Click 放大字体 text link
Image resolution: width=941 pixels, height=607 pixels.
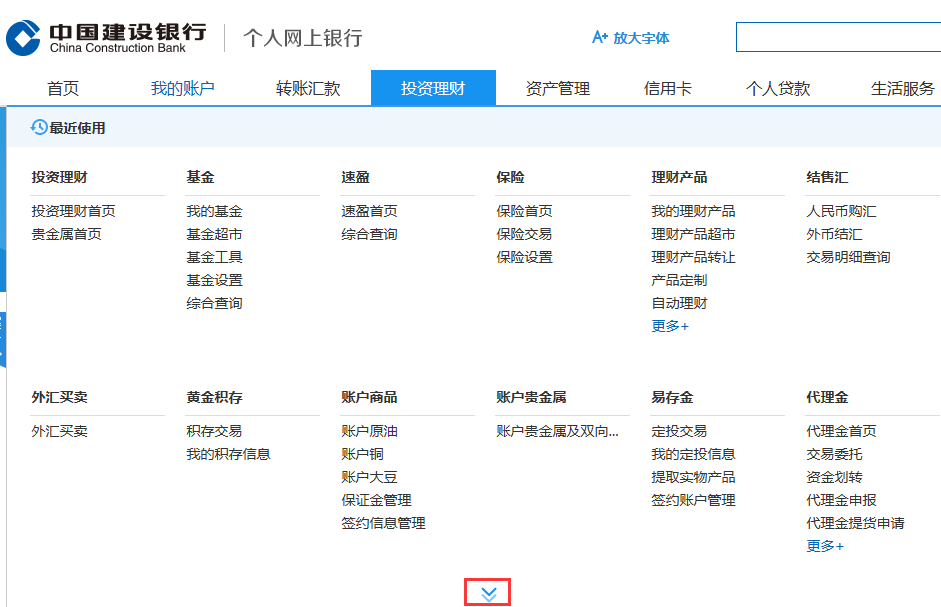(641, 38)
